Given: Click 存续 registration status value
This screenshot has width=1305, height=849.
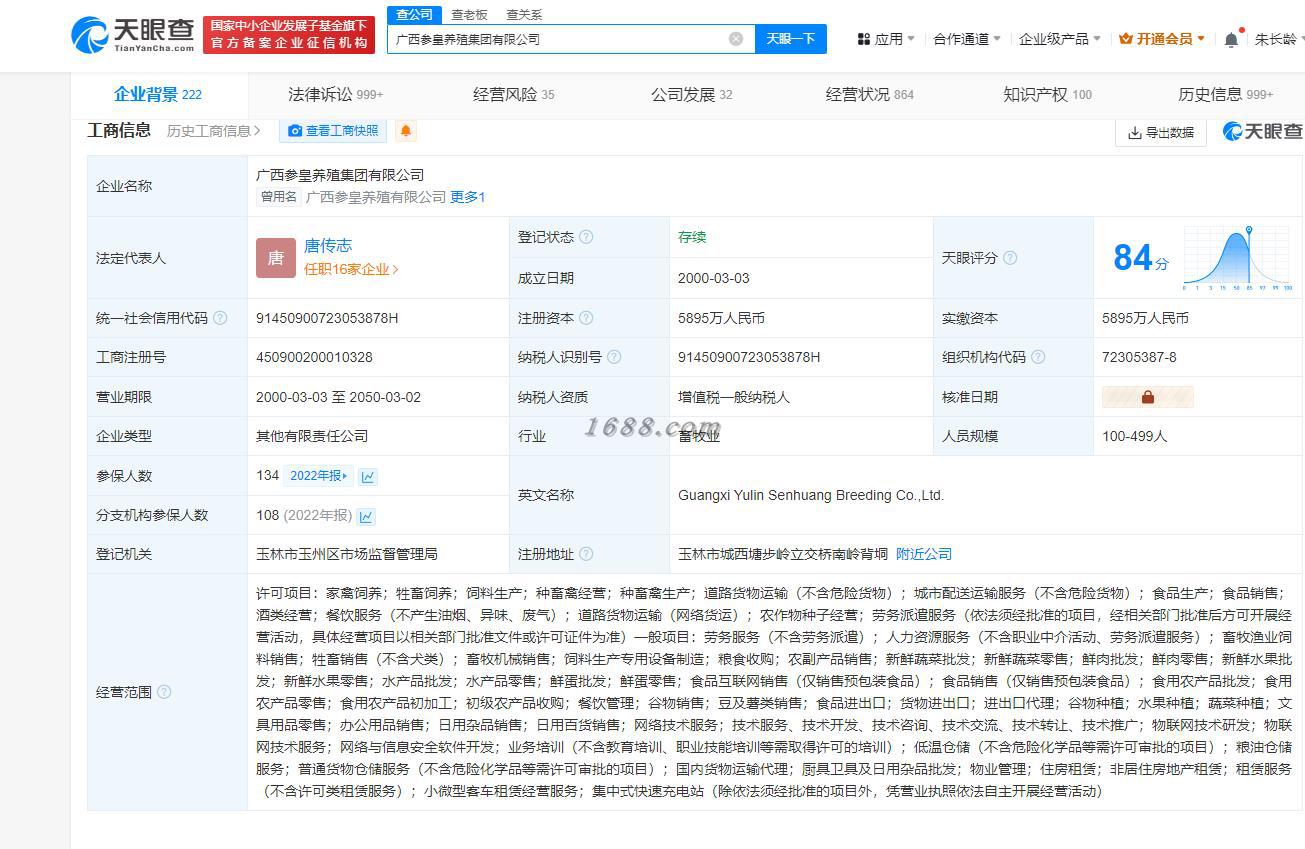Looking at the screenshot, I should click(692, 237).
